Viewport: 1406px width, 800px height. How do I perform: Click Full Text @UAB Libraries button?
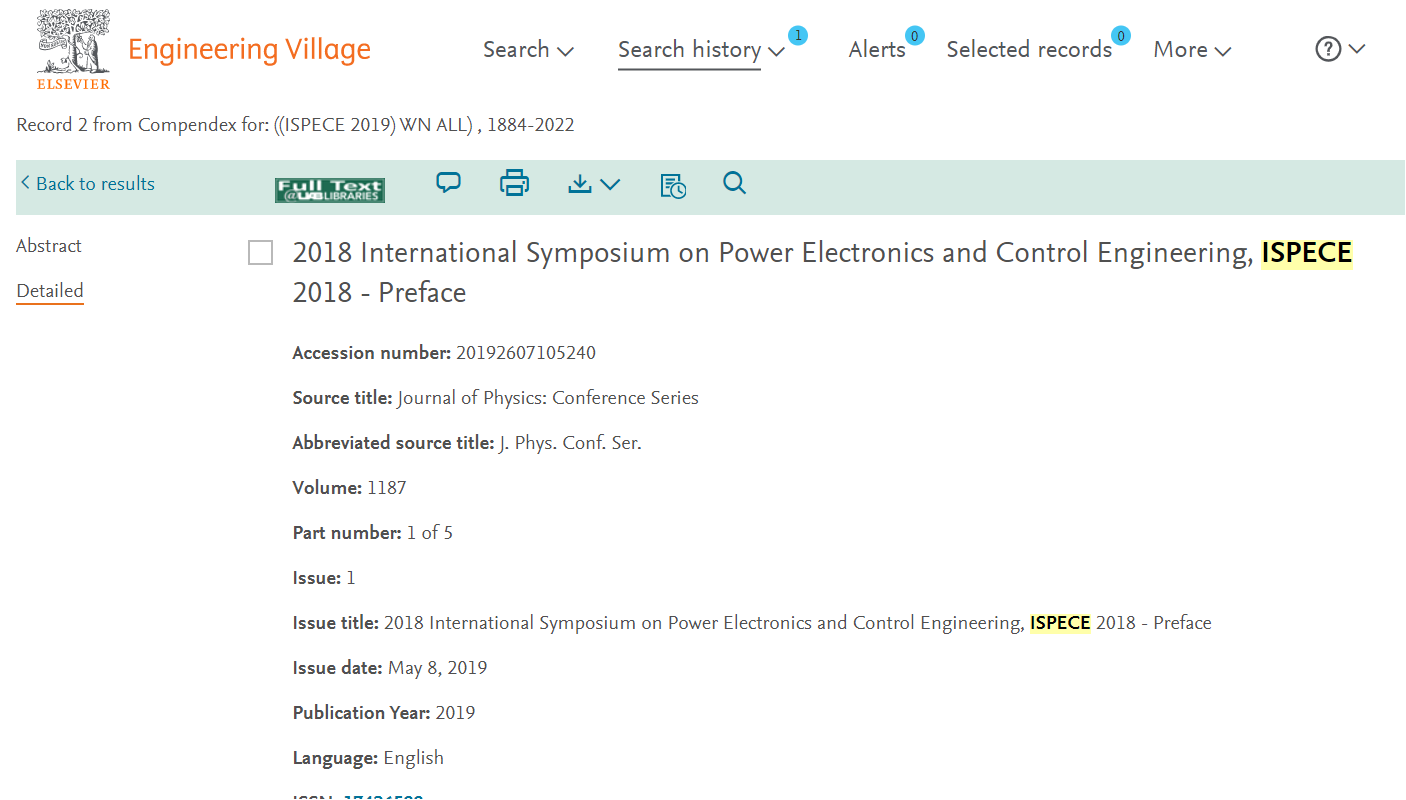[x=330, y=190]
